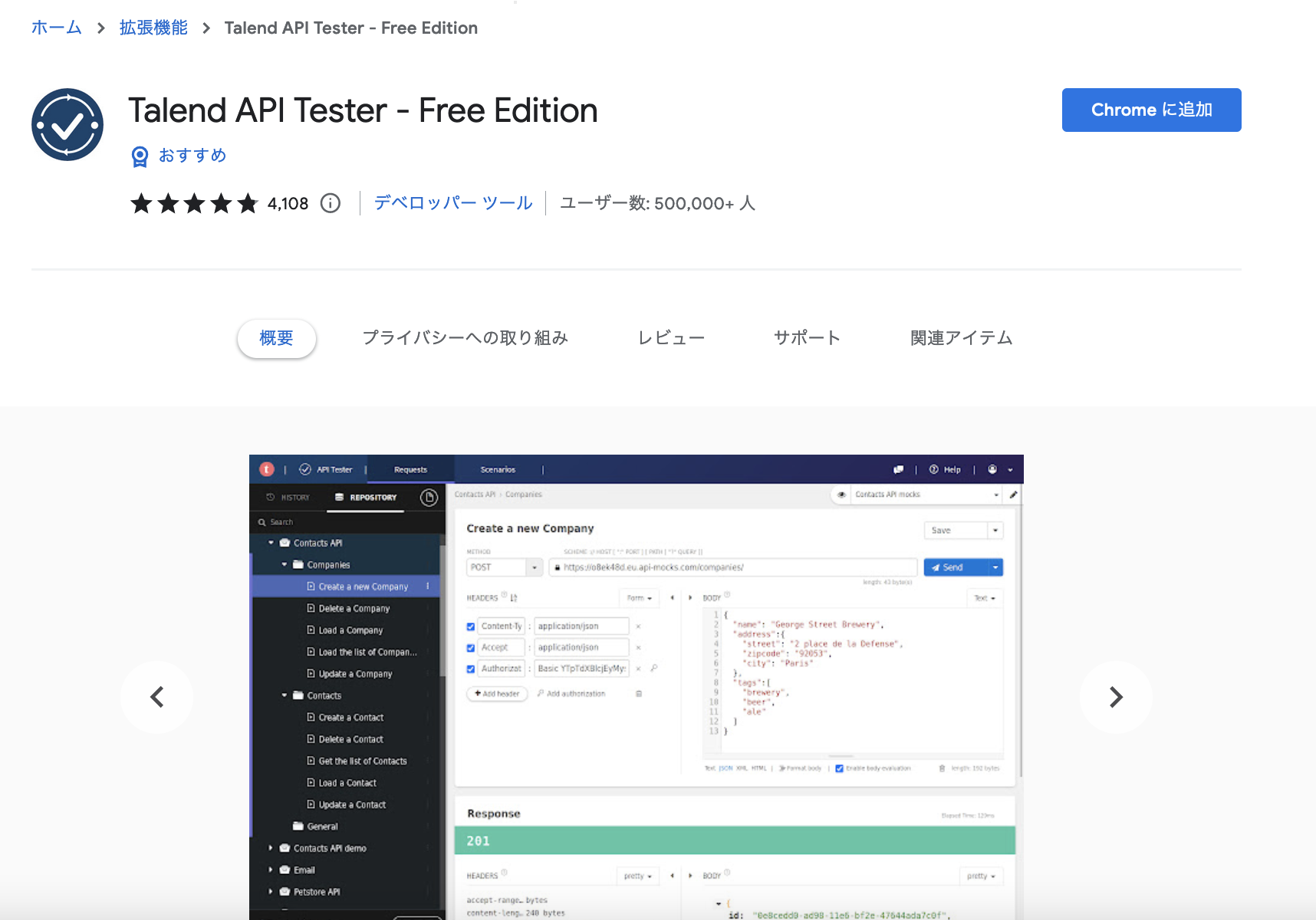Open the edit pencil beside the mocks selector
1316x920 pixels.
pos(1015,495)
